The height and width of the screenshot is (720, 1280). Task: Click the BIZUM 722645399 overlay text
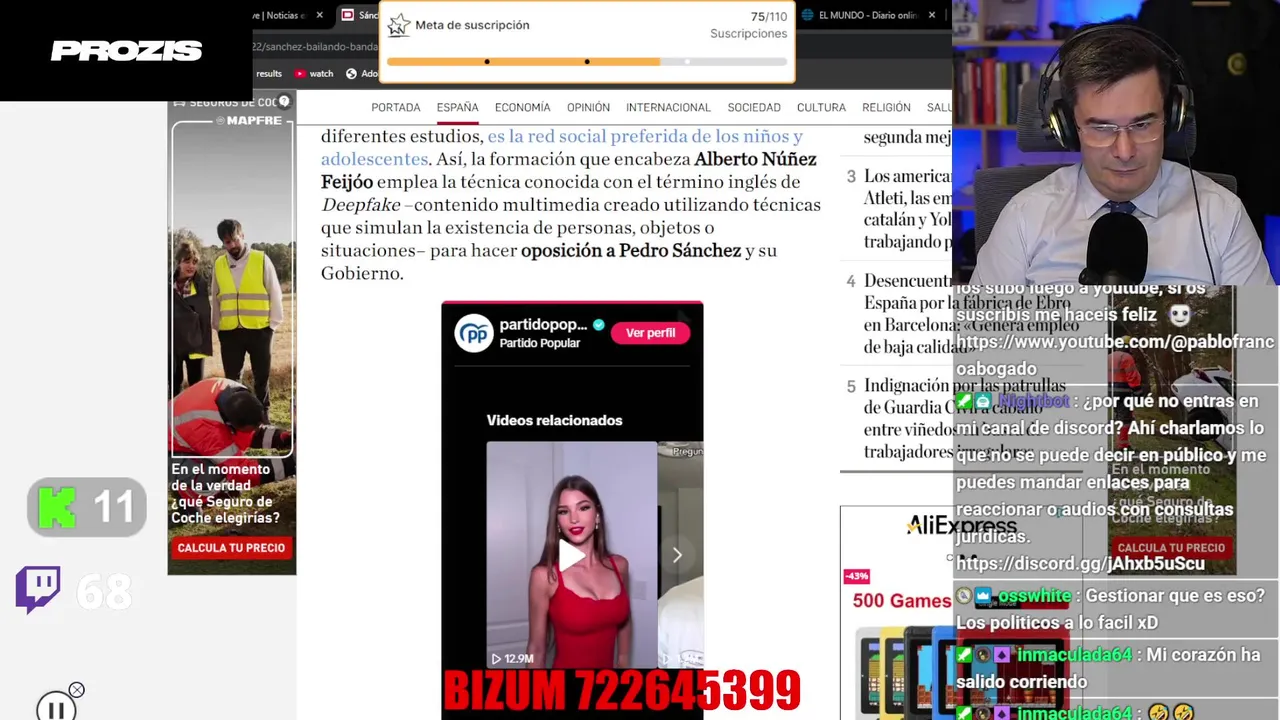click(622, 690)
